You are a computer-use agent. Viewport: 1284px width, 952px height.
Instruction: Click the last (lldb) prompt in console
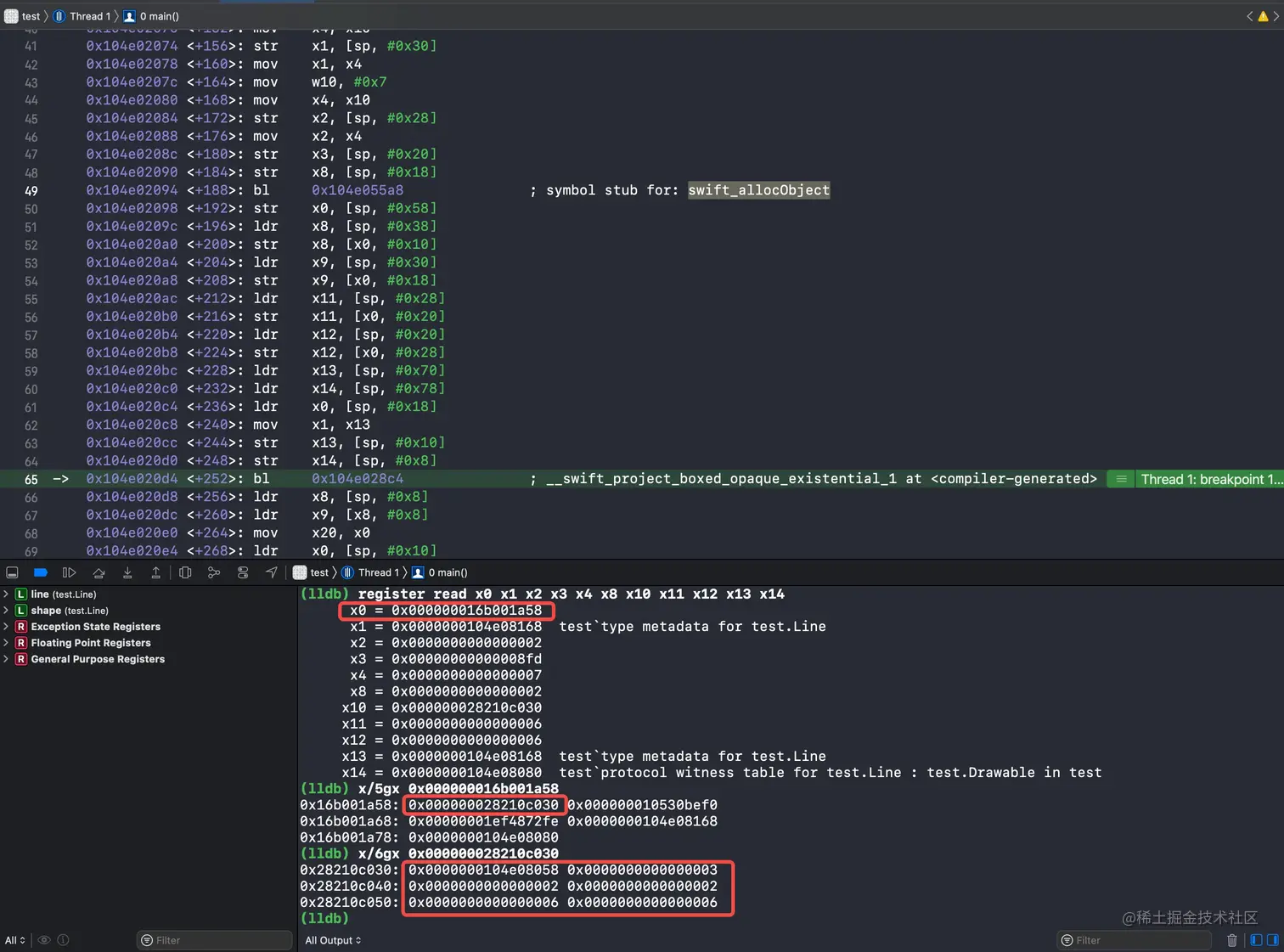(324, 919)
